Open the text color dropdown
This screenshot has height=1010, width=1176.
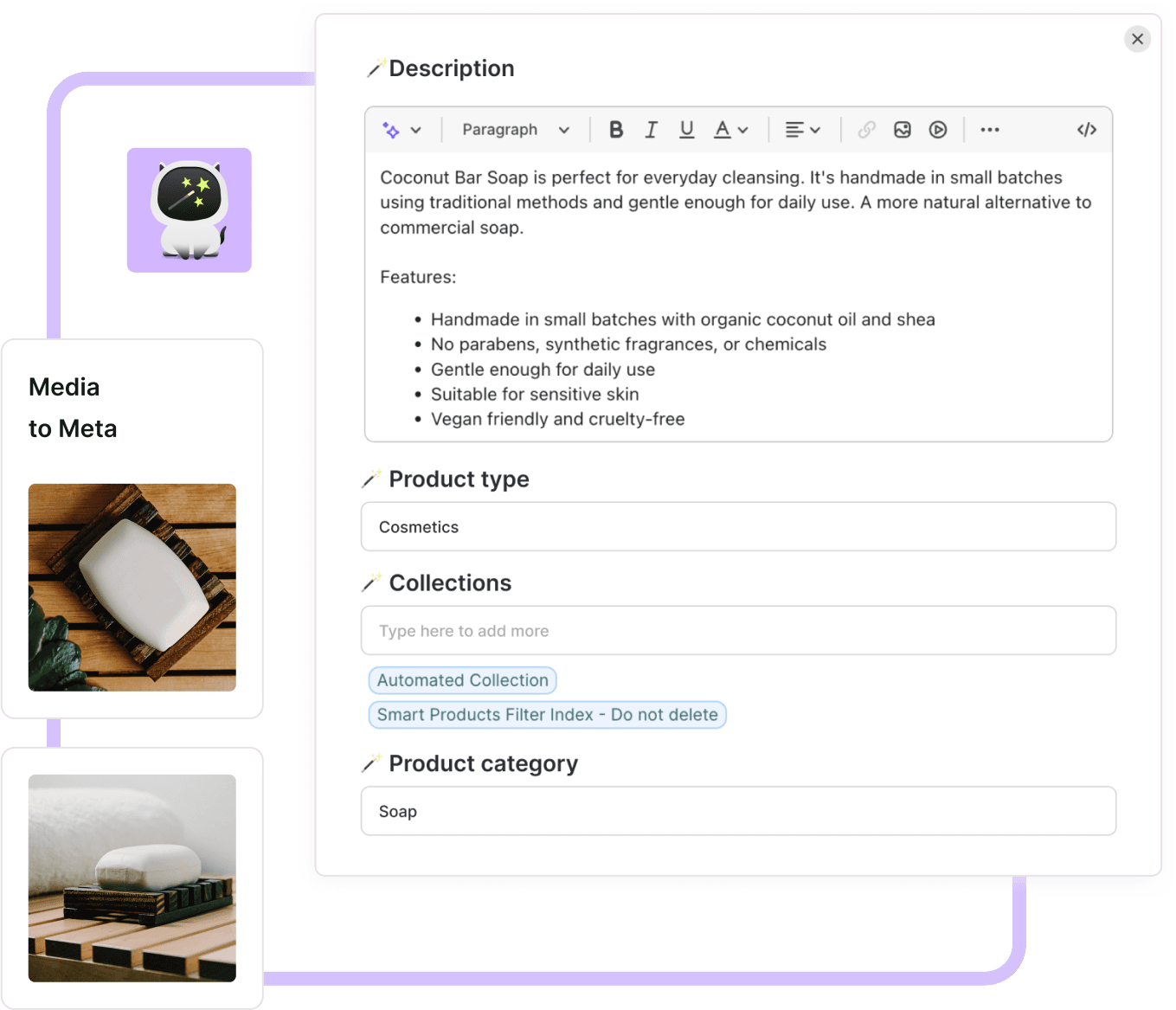(730, 130)
